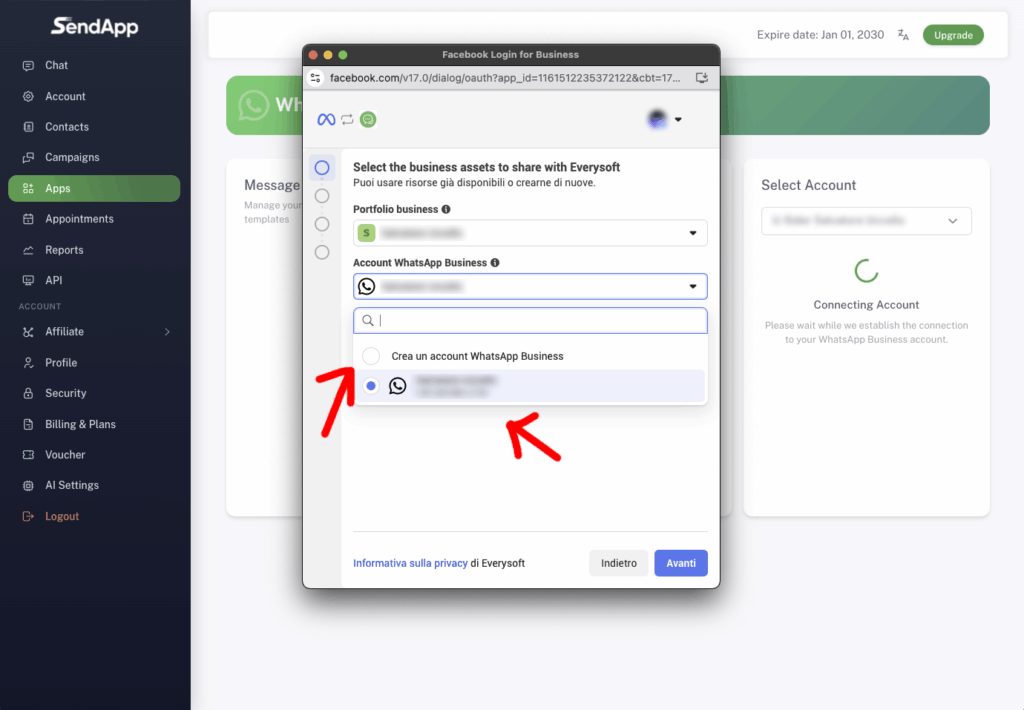Click the language translate icon
Screen dimensions: 1024x710
pyautogui.click(x=903, y=35)
